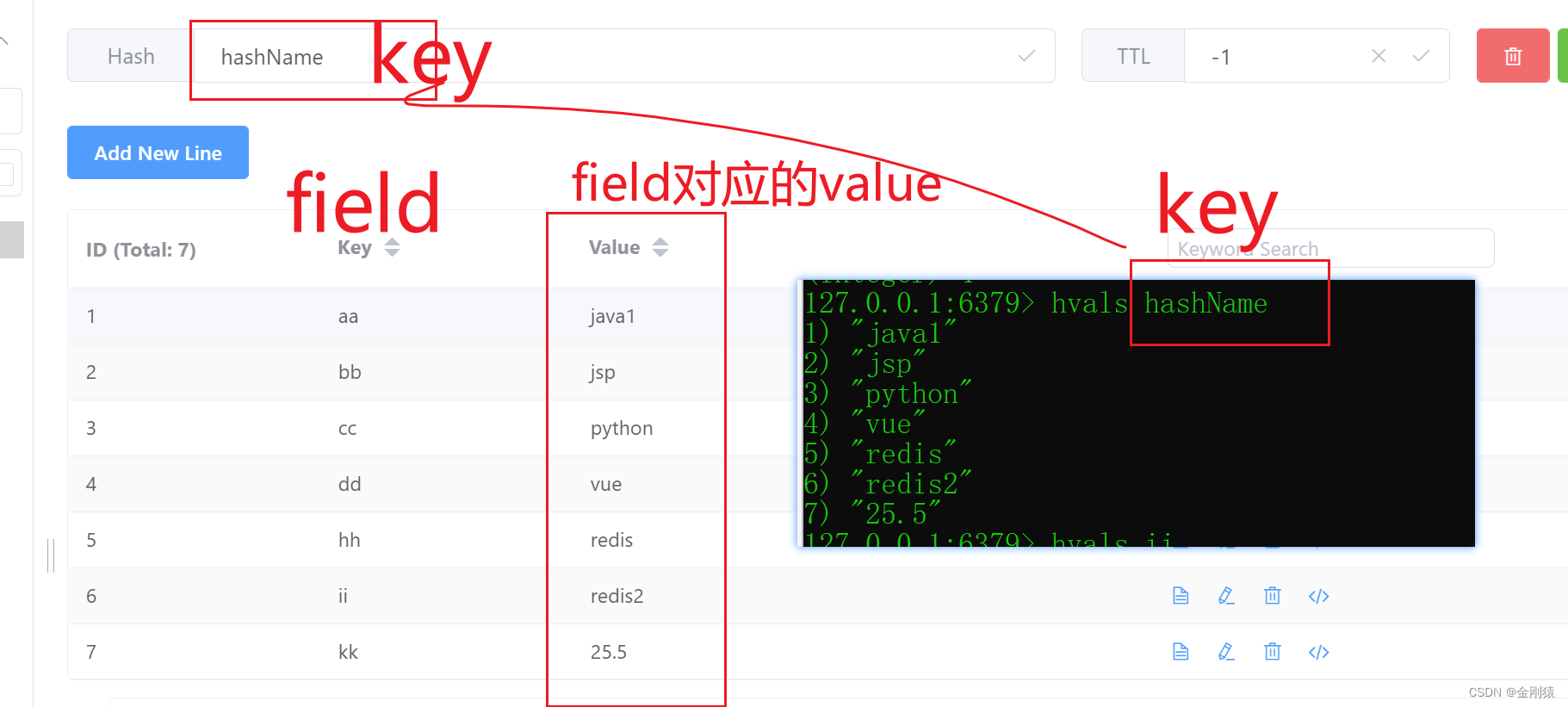Select value cell redis in row 5
This screenshot has width=1568, height=707.
click(x=611, y=540)
